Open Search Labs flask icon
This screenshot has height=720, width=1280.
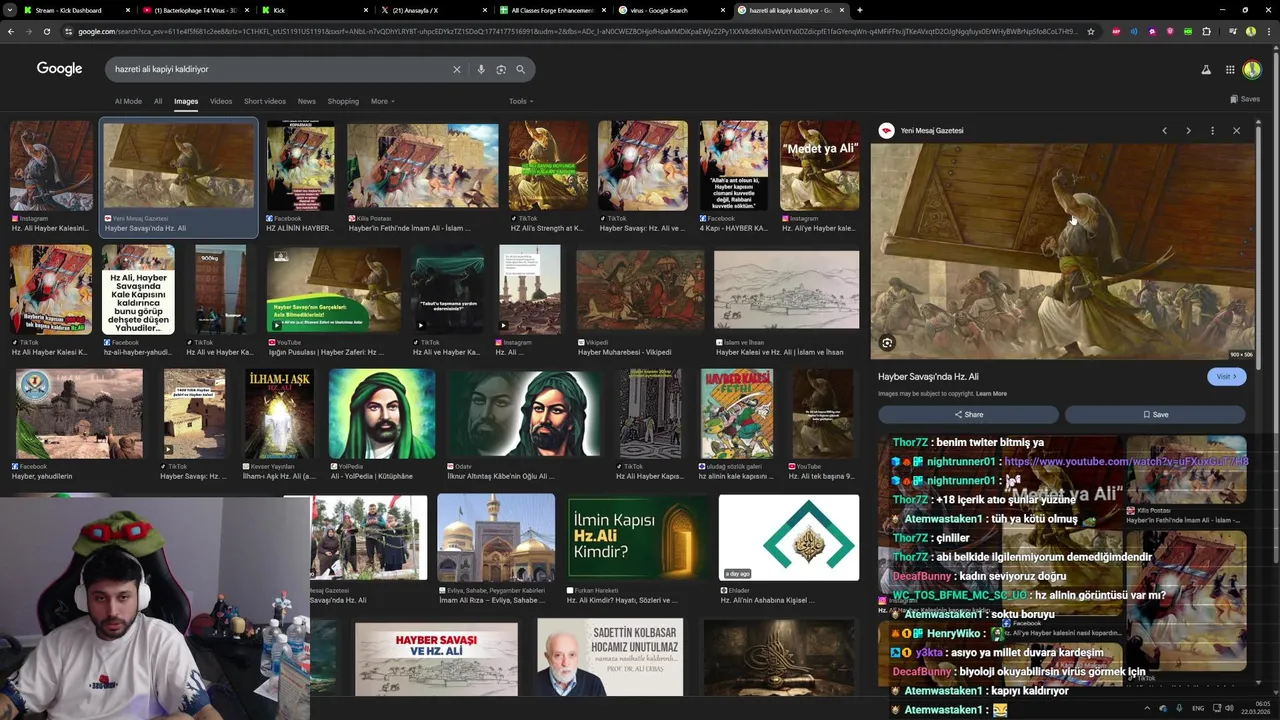coord(1205,69)
